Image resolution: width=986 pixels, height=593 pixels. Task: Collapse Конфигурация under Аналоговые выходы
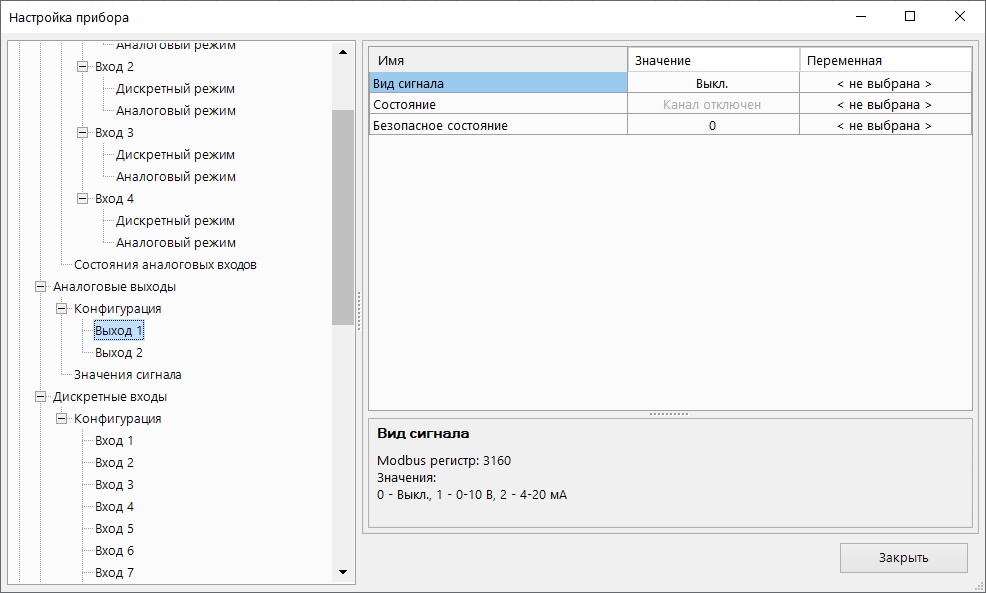[x=62, y=309]
